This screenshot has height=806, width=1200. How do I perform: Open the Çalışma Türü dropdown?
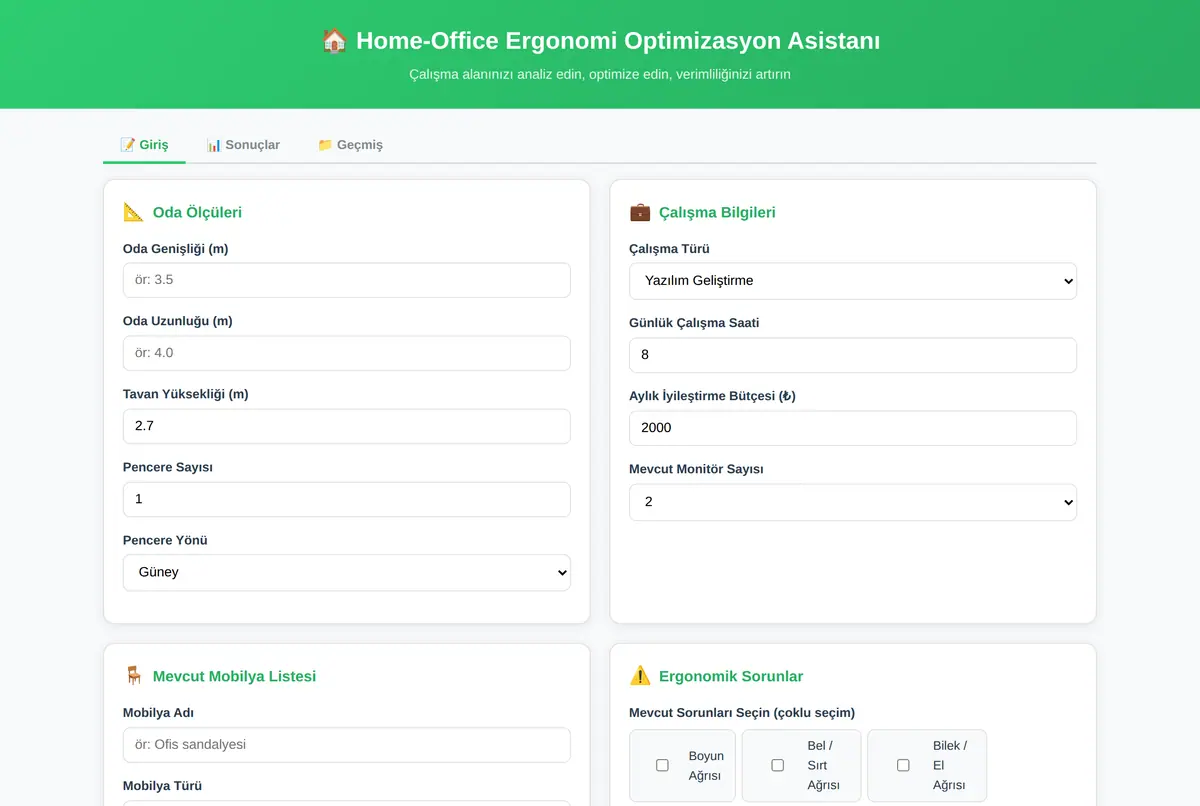point(853,281)
